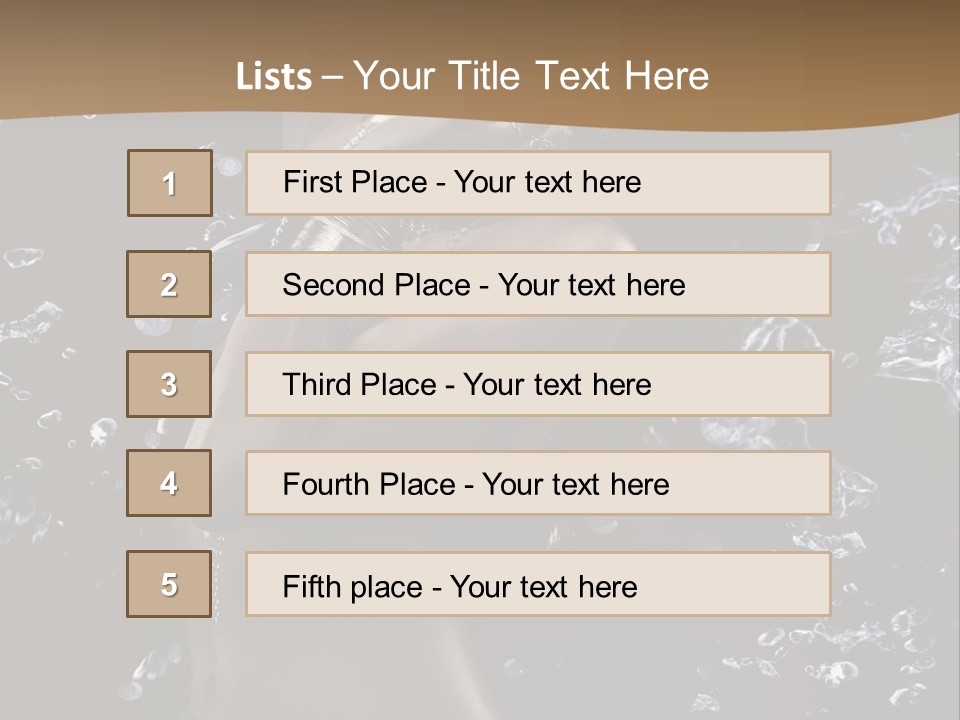Click the box numbered 1

[170, 183]
